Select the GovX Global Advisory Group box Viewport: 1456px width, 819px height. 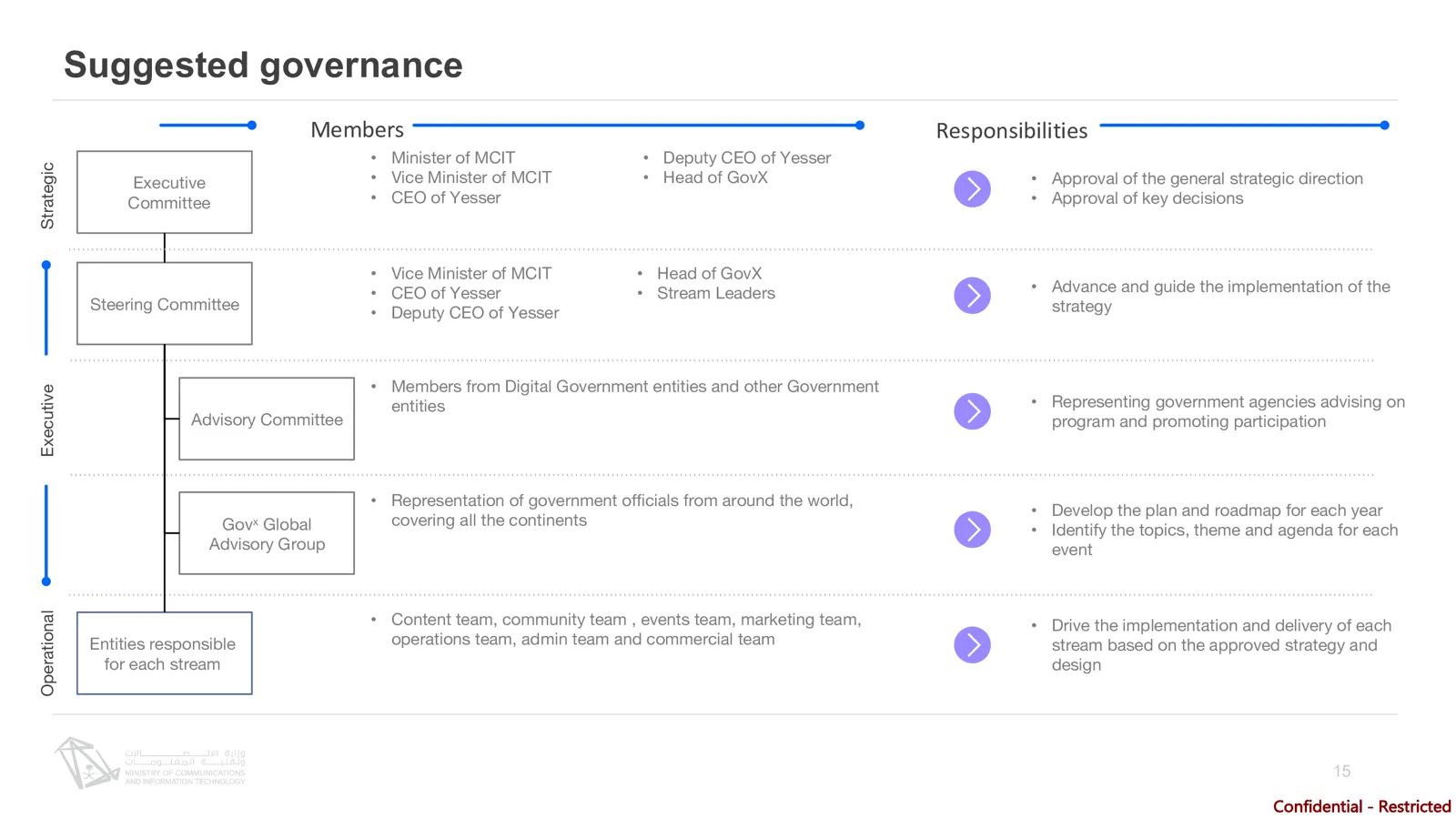coord(267,533)
